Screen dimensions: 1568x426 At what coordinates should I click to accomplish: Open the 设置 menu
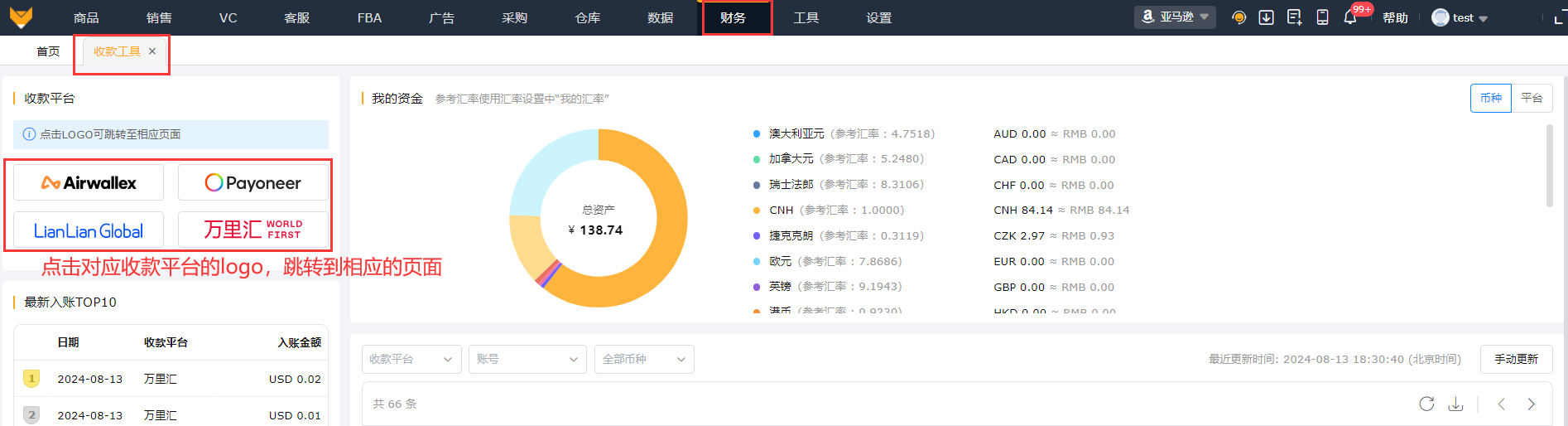[x=879, y=17]
